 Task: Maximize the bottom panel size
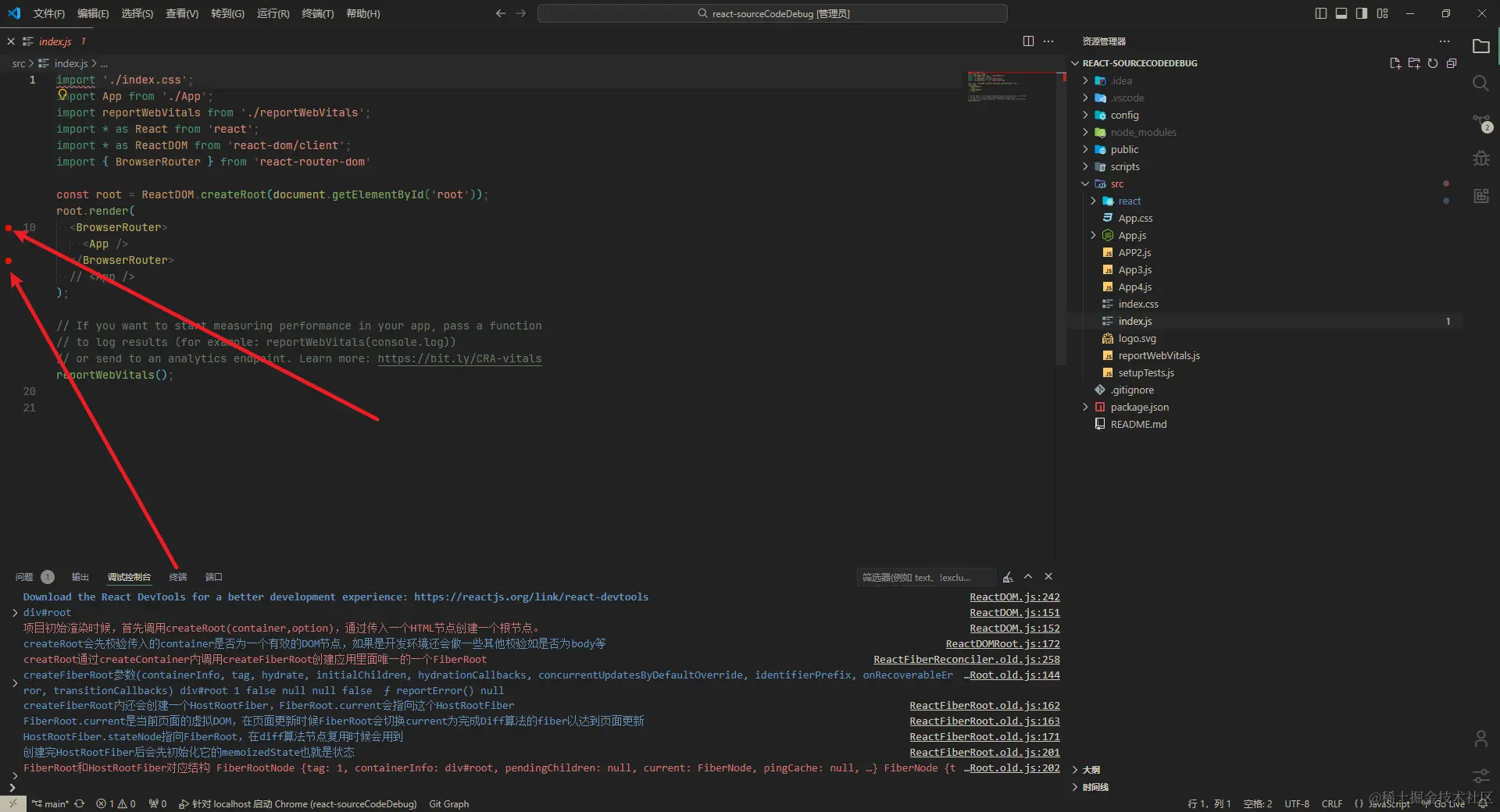pos(1028,577)
